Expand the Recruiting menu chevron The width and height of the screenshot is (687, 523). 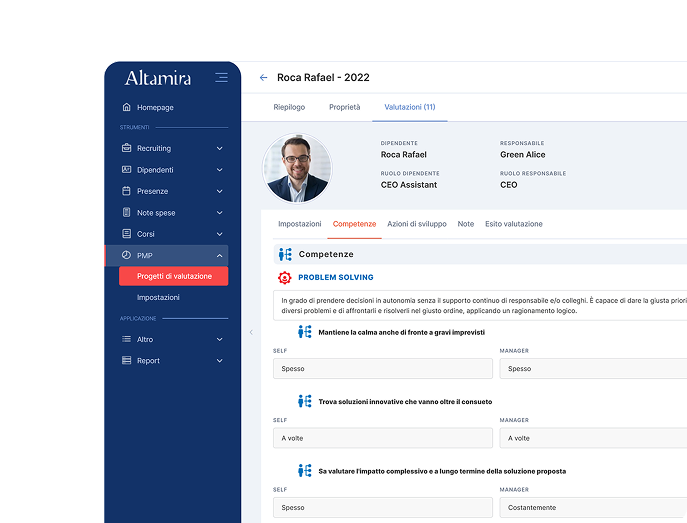point(219,148)
